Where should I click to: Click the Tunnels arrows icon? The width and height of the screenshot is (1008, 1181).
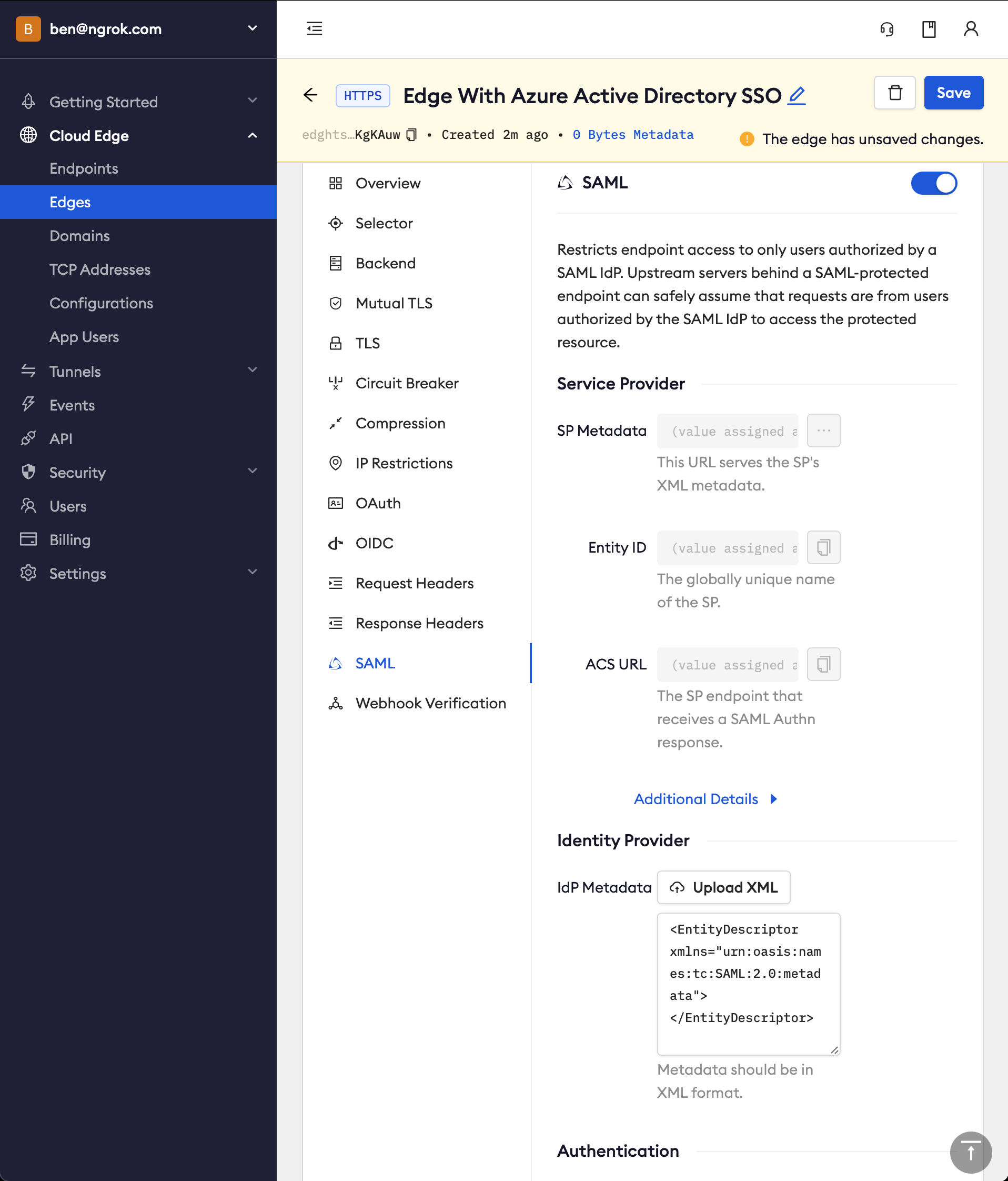pyautogui.click(x=28, y=371)
